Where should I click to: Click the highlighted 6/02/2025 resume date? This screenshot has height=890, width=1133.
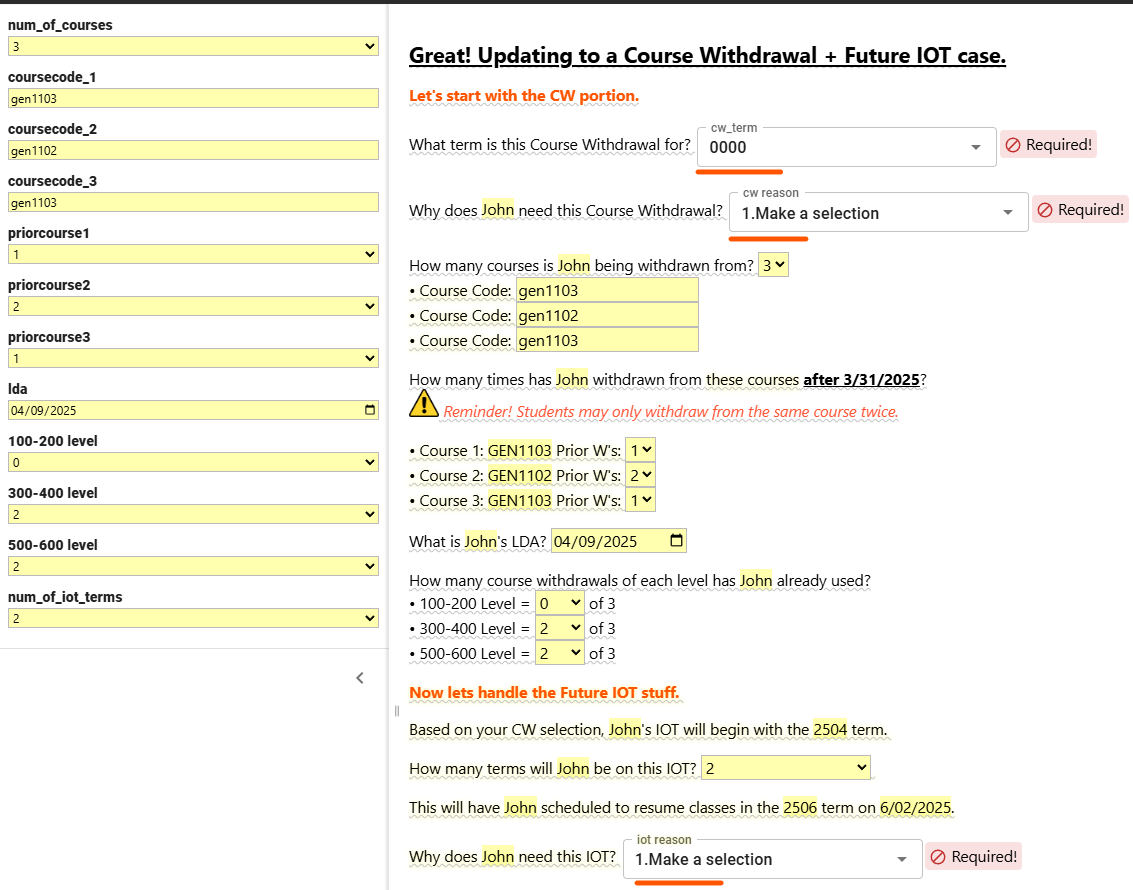click(916, 808)
